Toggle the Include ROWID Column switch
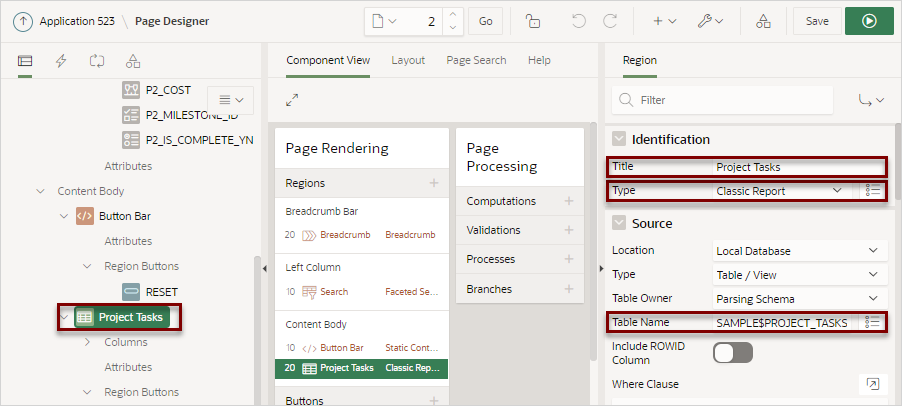Viewport: 902px width, 406px height. (733, 353)
